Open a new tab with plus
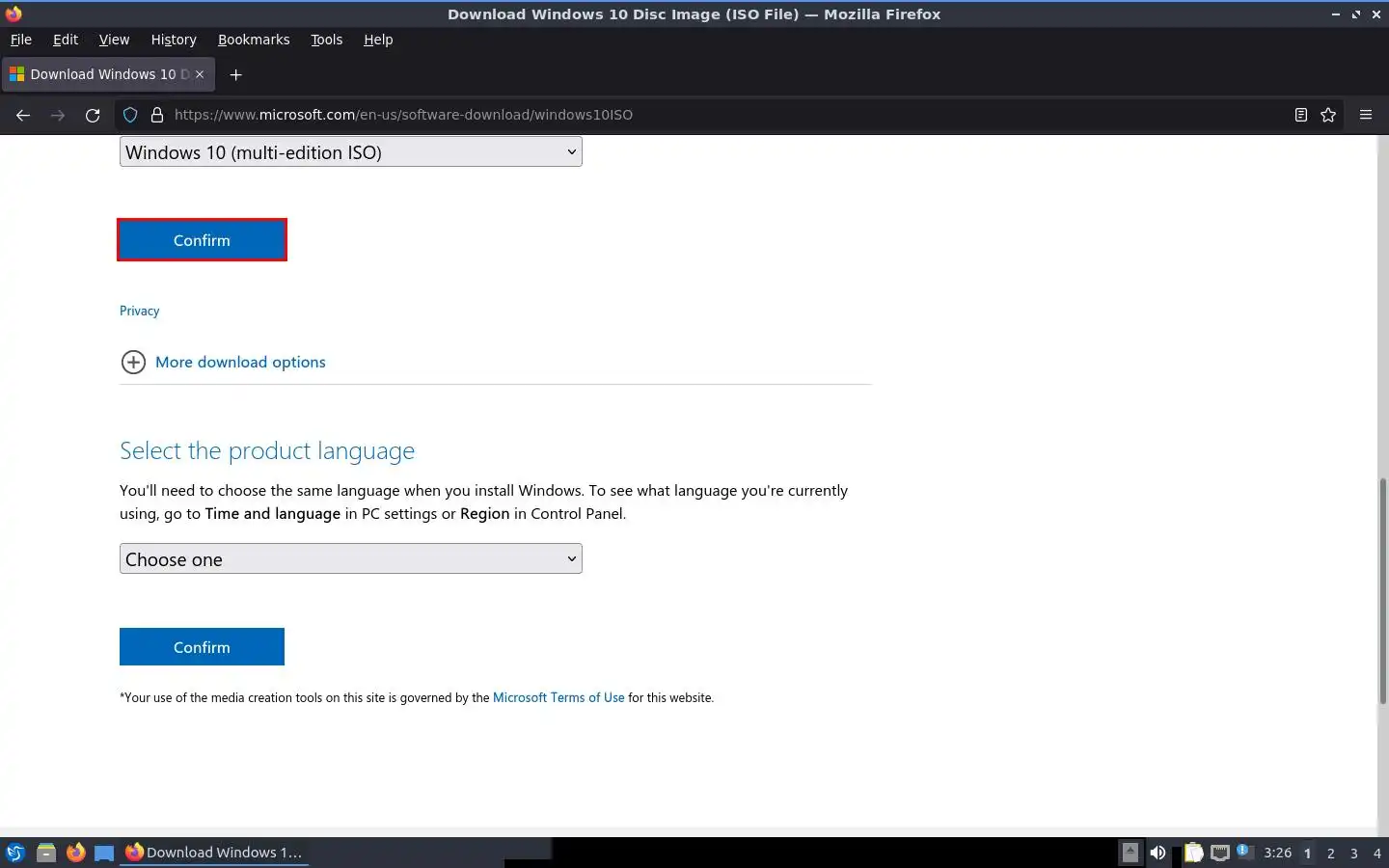This screenshot has height=868, width=1389. [235, 74]
